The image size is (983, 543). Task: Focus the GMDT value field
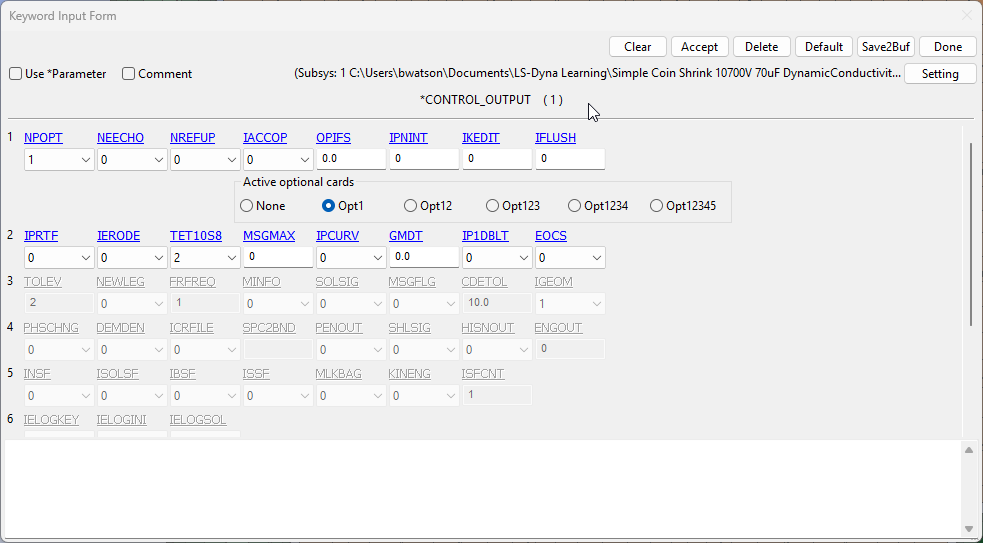pos(423,257)
